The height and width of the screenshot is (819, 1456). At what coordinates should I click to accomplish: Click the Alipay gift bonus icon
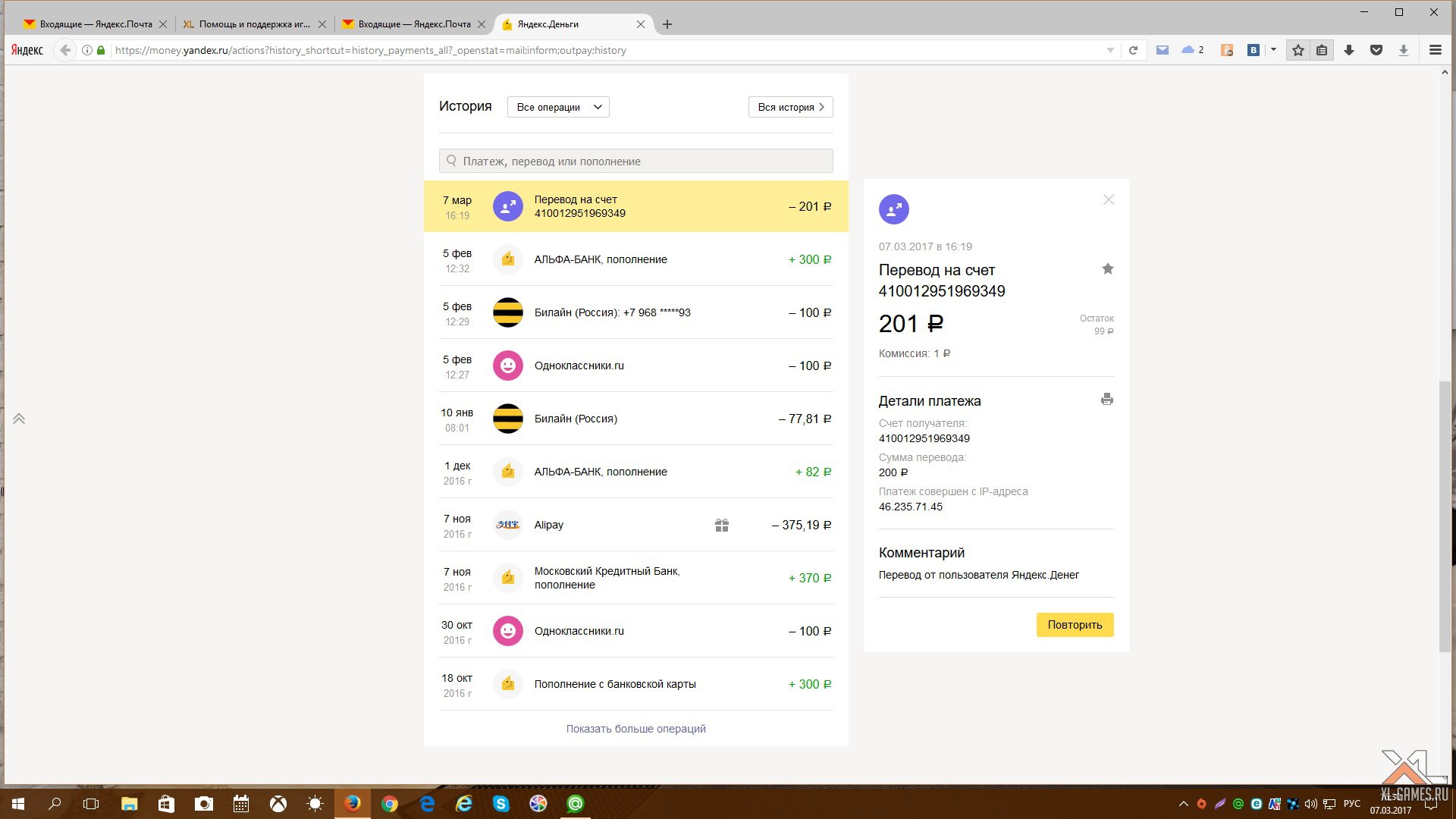click(x=721, y=525)
